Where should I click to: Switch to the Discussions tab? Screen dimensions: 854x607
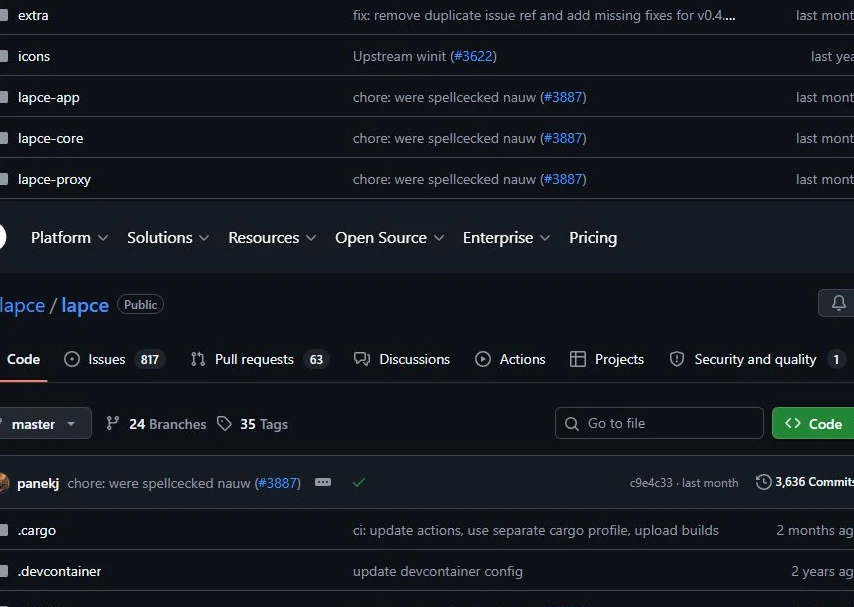[x=402, y=359]
